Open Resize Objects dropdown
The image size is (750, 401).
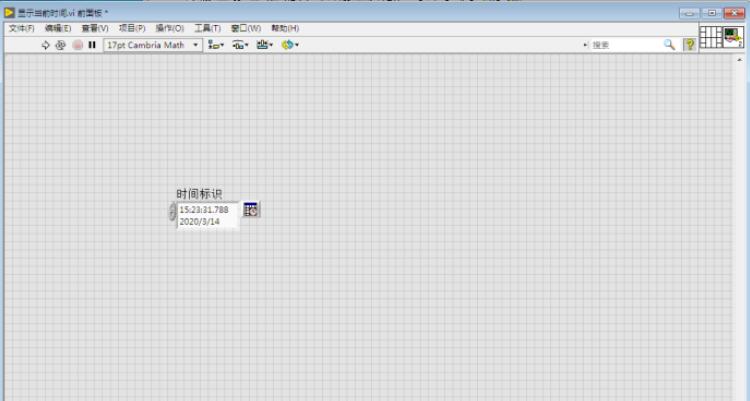[265, 45]
